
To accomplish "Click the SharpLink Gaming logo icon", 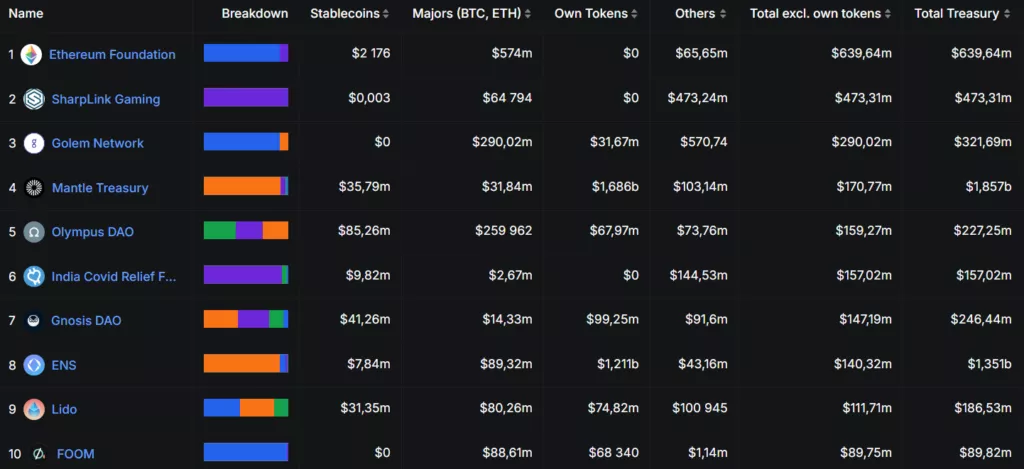I will click(x=34, y=99).
